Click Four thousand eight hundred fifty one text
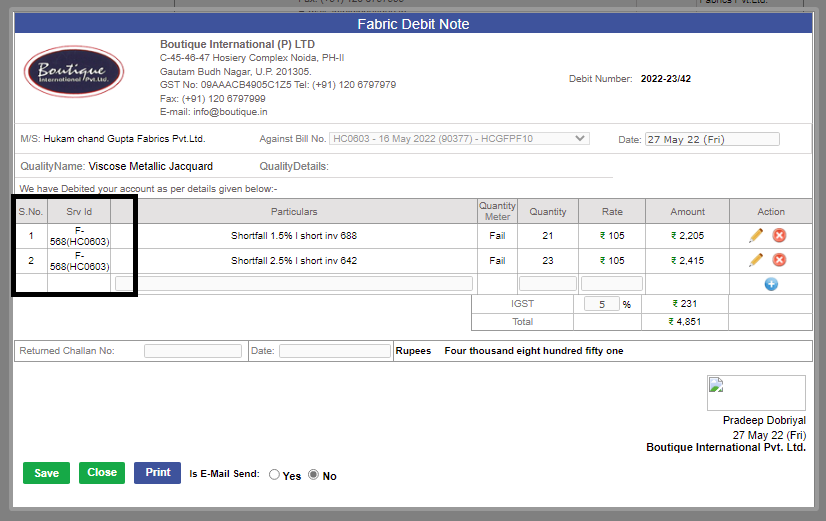 [534, 351]
